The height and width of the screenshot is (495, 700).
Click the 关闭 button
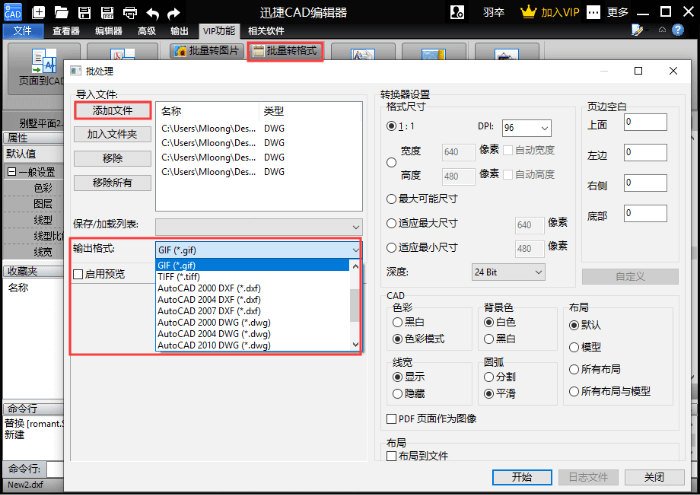click(654, 477)
